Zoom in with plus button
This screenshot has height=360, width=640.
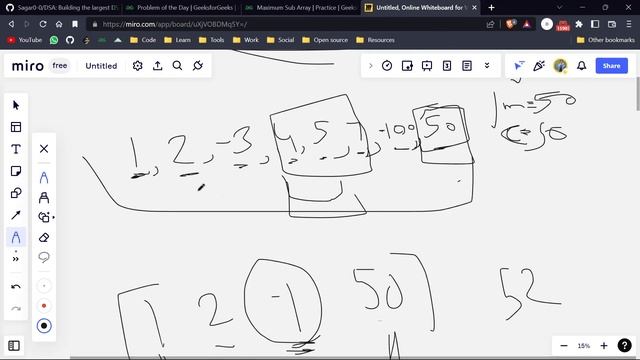604,346
